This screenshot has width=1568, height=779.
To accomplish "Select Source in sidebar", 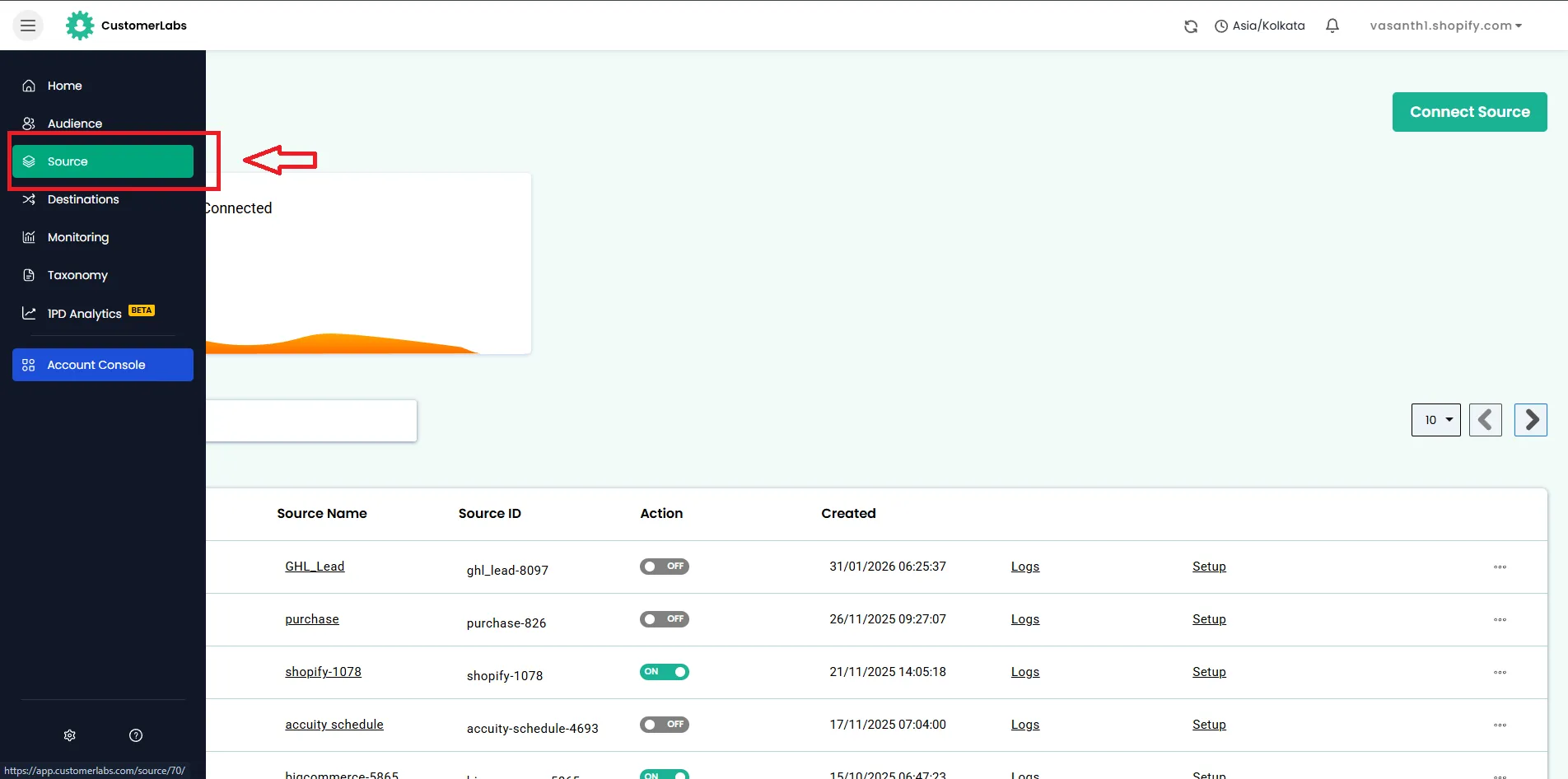I will point(103,161).
